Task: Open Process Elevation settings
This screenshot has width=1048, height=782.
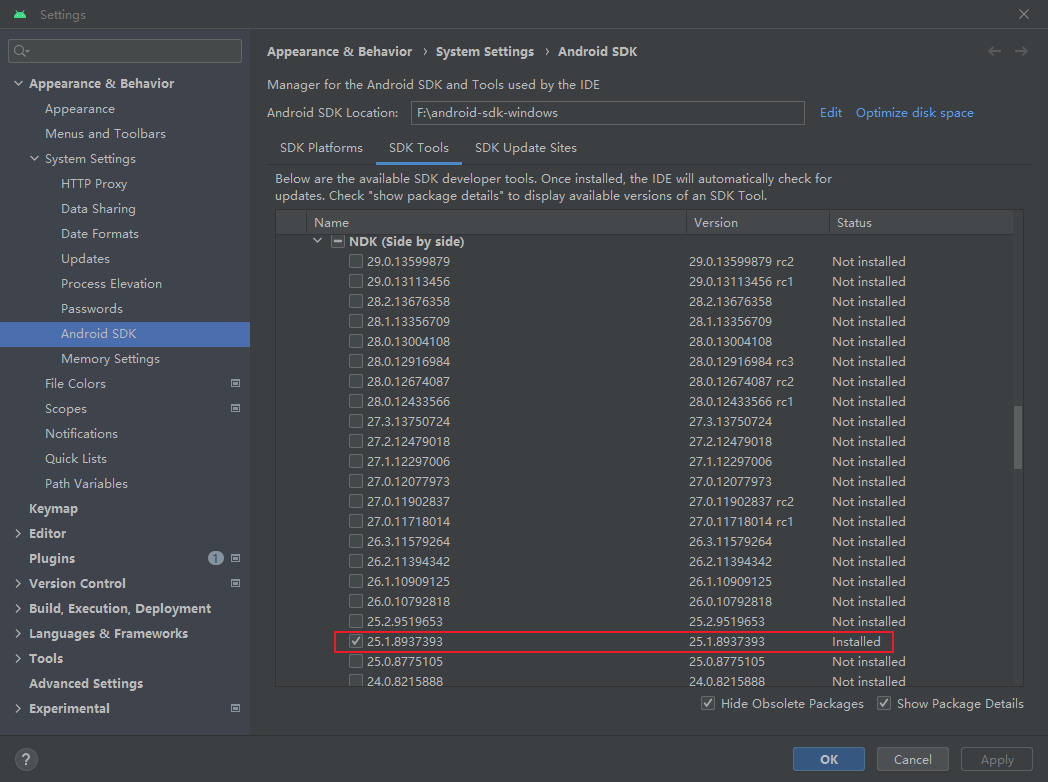Action: point(112,283)
